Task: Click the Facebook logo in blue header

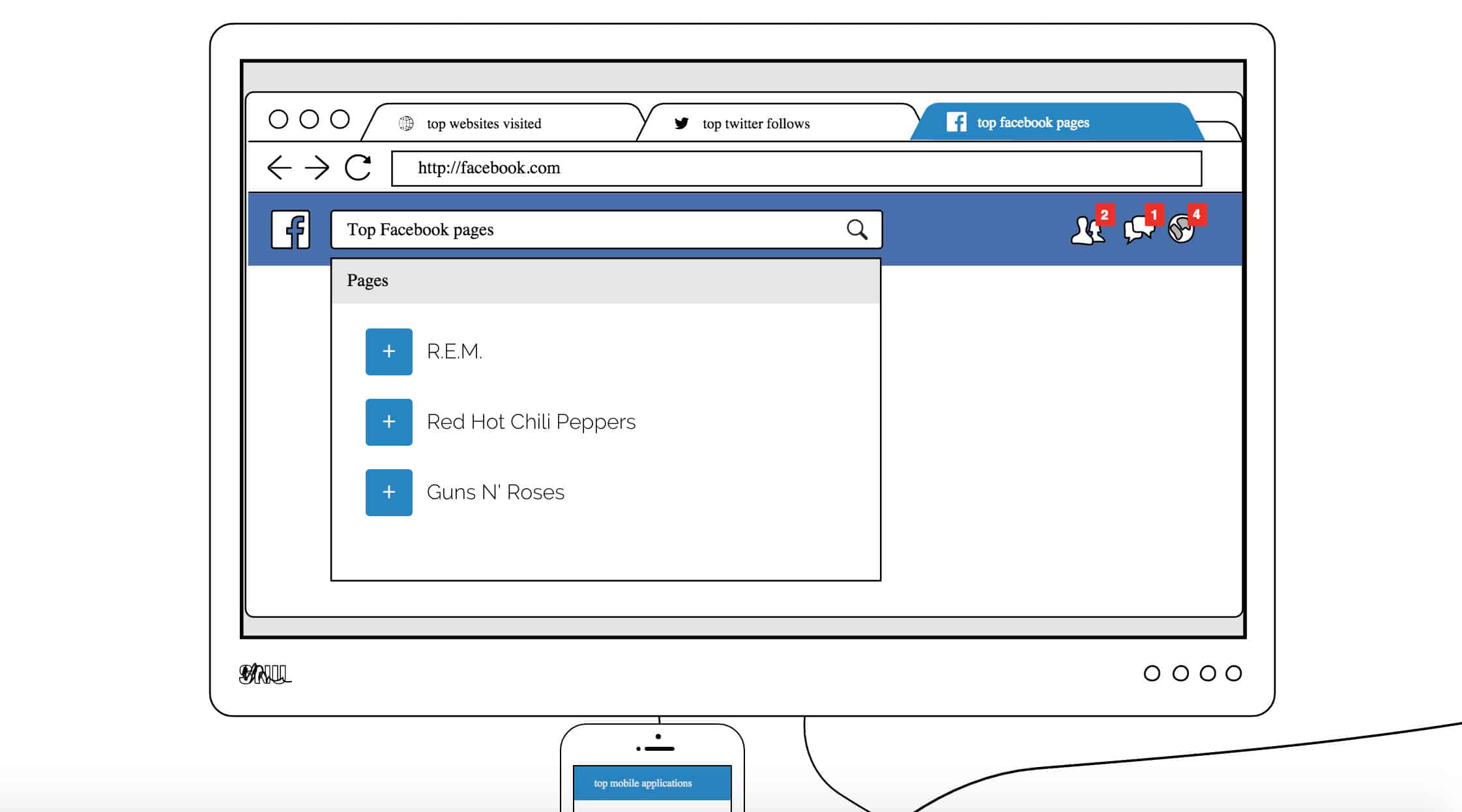Action: tap(290, 229)
